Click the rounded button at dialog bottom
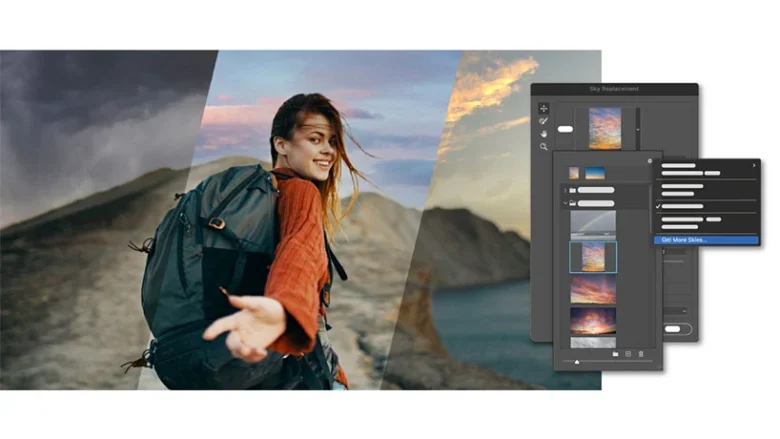Viewport: 780px width, 439px height. [x=677, y=329]
